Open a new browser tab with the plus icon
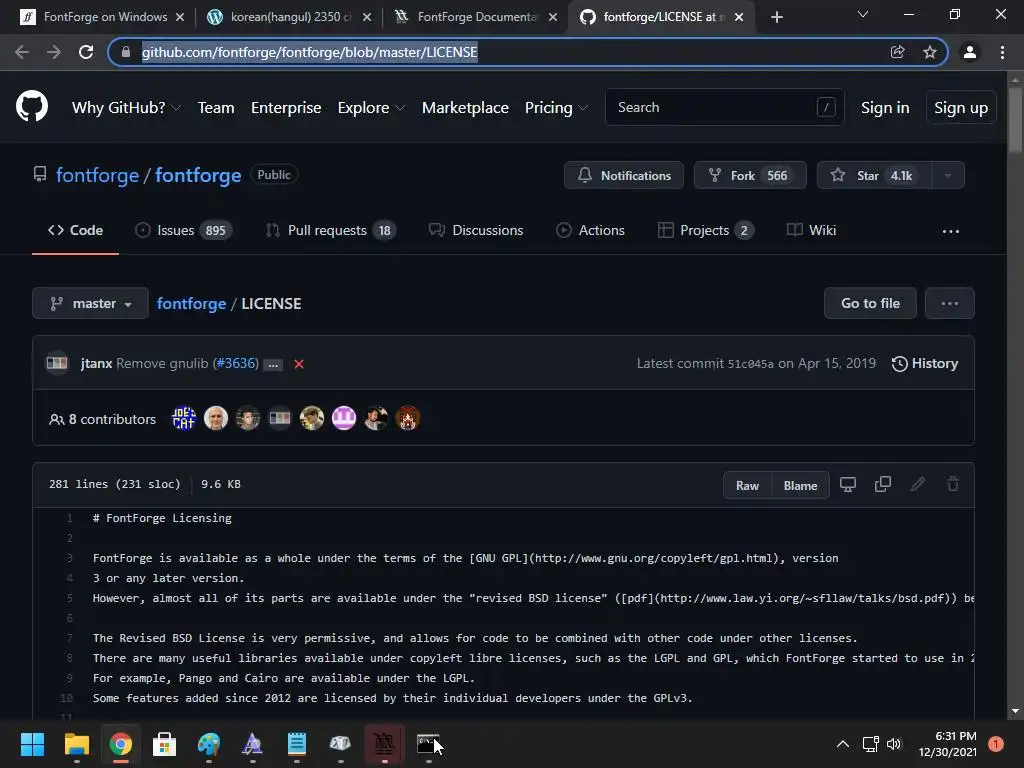 point(776,17)
